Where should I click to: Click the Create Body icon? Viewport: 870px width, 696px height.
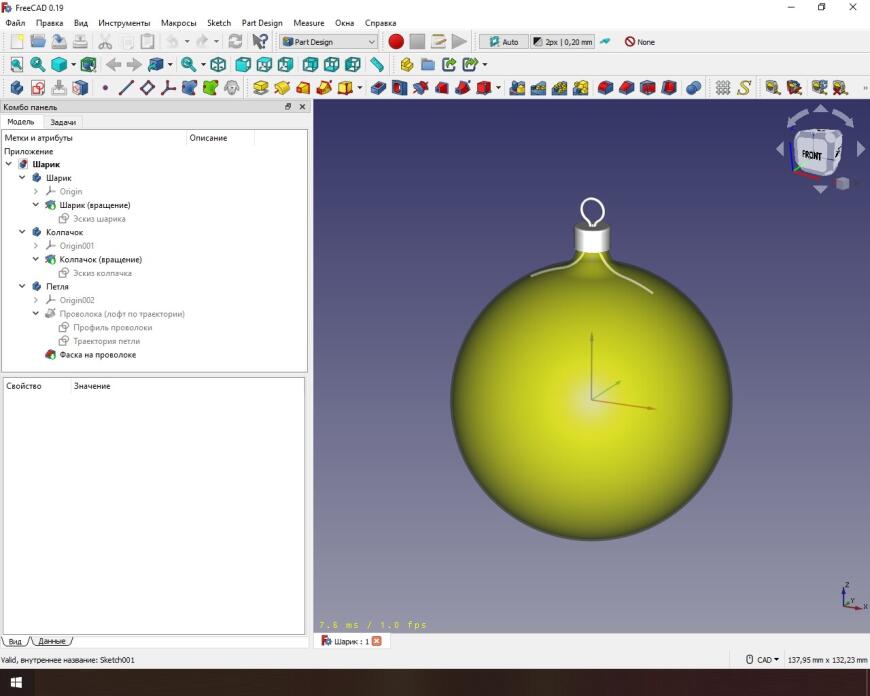point(16,88)
